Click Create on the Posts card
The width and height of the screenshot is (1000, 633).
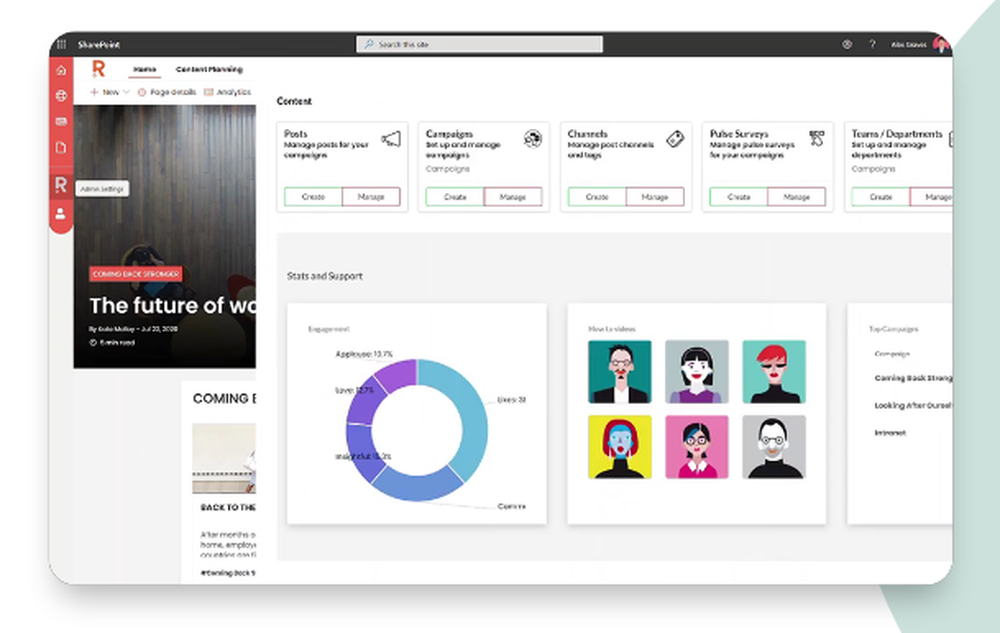tap(312, 197)
